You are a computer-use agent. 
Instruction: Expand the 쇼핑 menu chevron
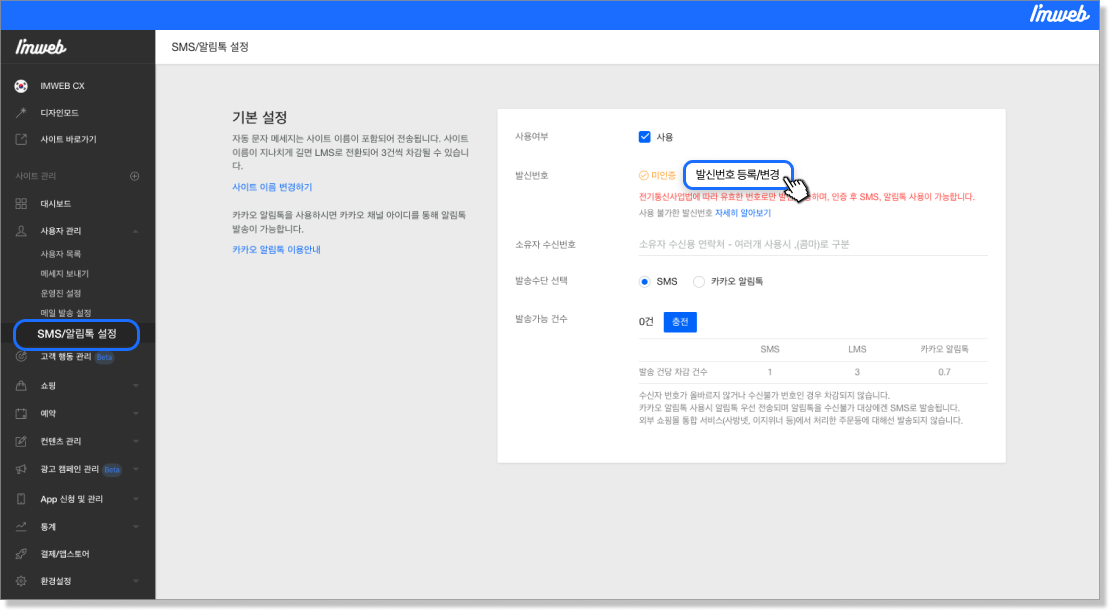[x=135, y=386]
